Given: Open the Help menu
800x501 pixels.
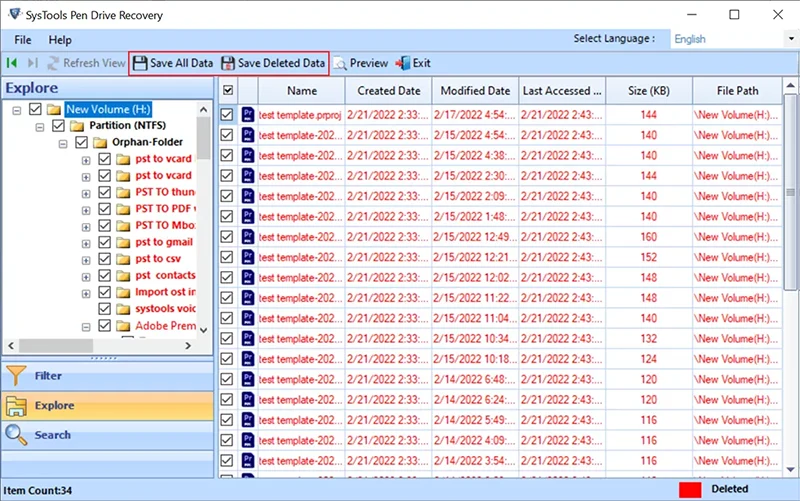Looking at the screenshot, I should (x=60, y=40).
